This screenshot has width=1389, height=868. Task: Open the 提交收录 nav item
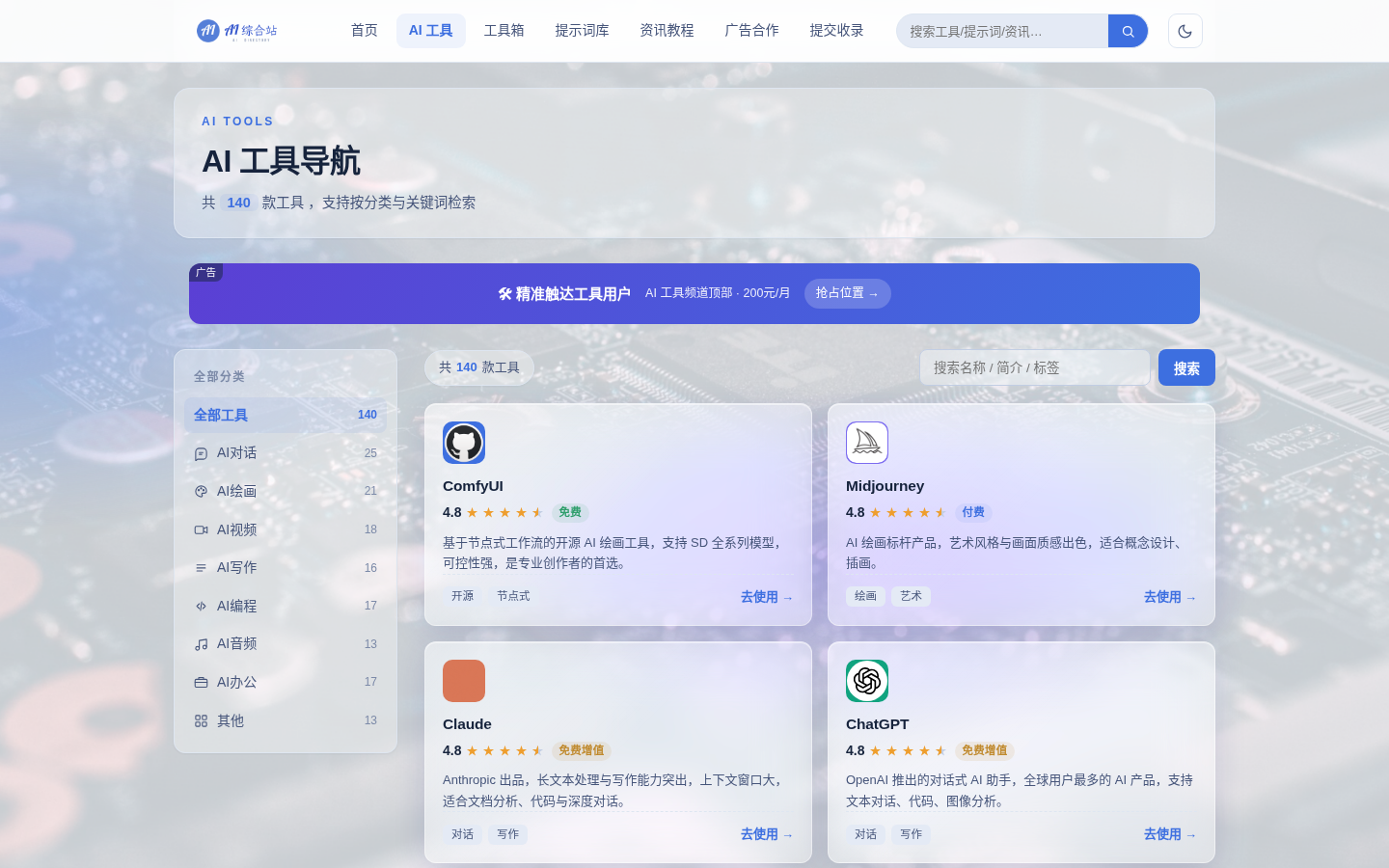tap(837, 31)
